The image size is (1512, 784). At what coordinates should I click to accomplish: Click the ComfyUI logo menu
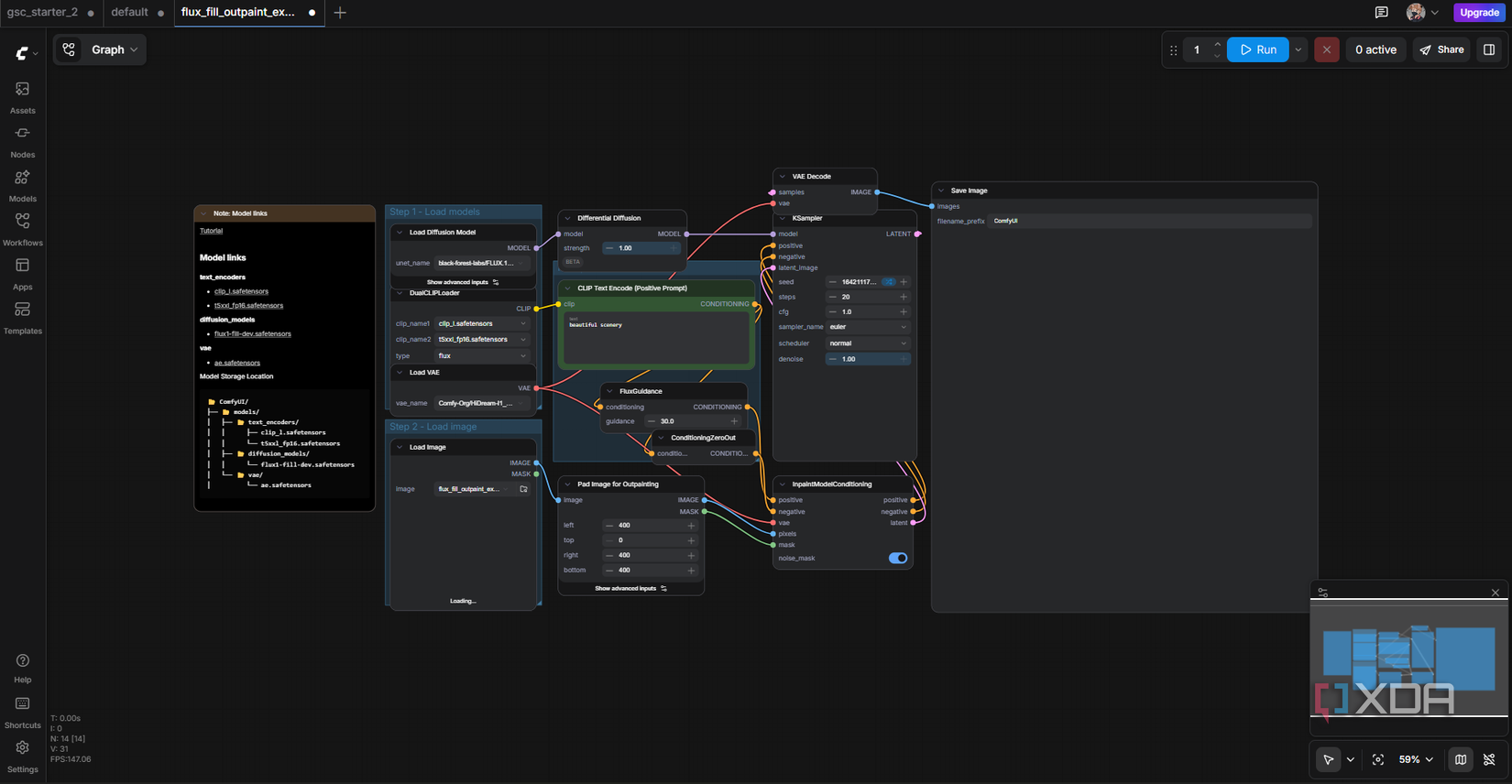coord(27,53)
